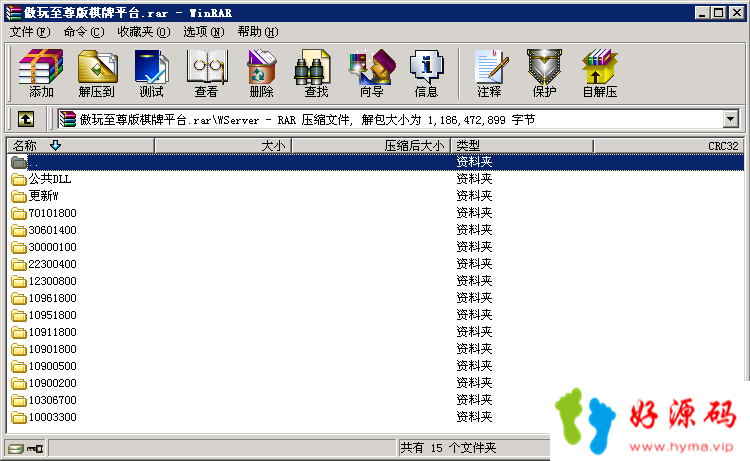750x461 pixels.
Task: Select folder name 10306700
Action: (x=53, y=400)
